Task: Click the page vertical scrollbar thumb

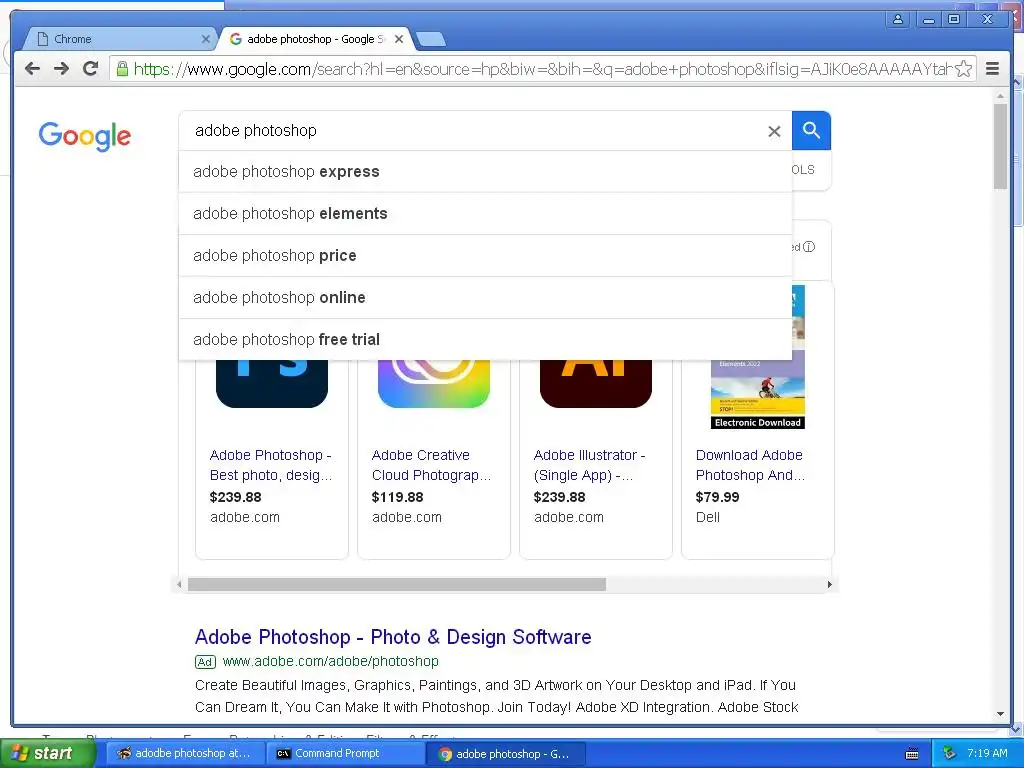Action: (x=1000, y=146)
